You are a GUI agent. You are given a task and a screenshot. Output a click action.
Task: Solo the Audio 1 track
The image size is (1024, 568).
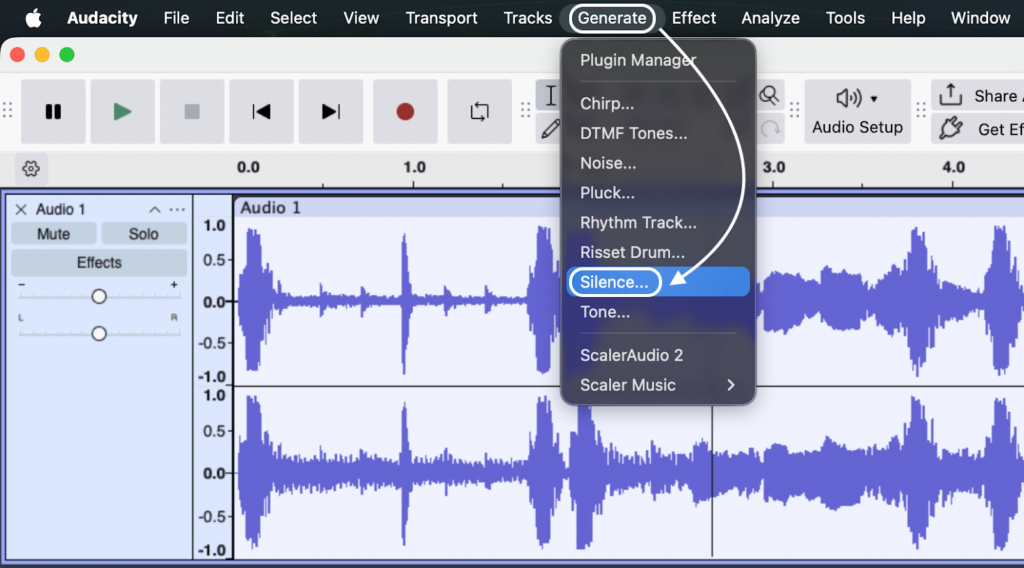point(143,234)
